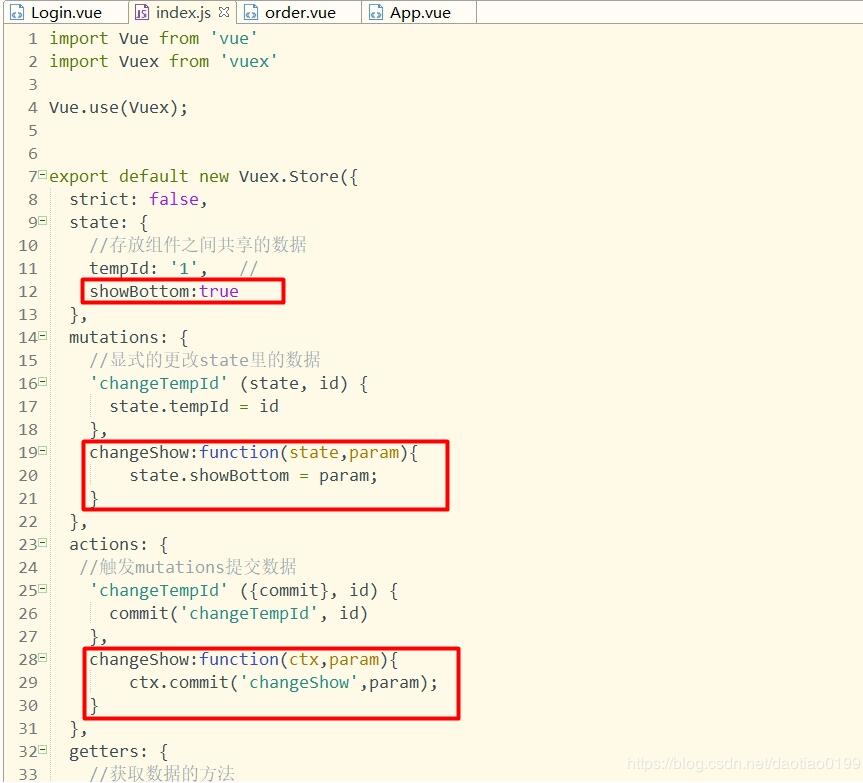Switch to the Login.vue tab
Screen dimensions: 863x783
[66, 12]
